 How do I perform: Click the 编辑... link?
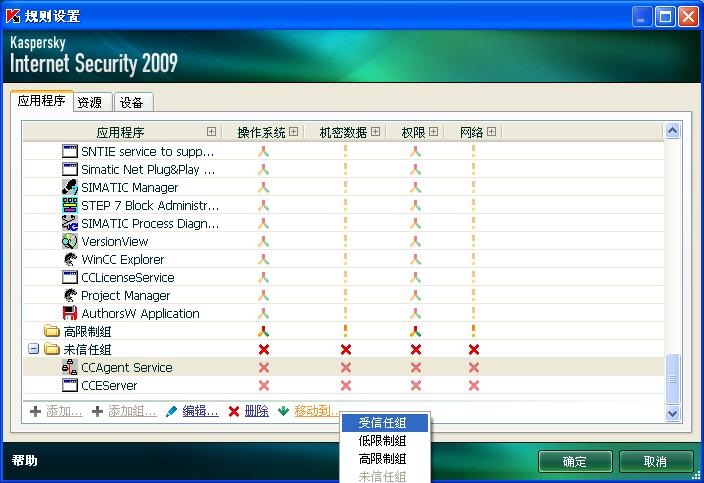200,411
